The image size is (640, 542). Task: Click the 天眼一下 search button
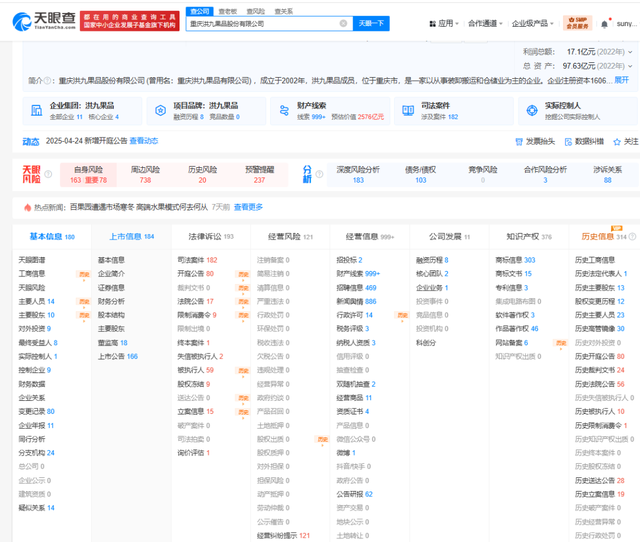(372, 23)
